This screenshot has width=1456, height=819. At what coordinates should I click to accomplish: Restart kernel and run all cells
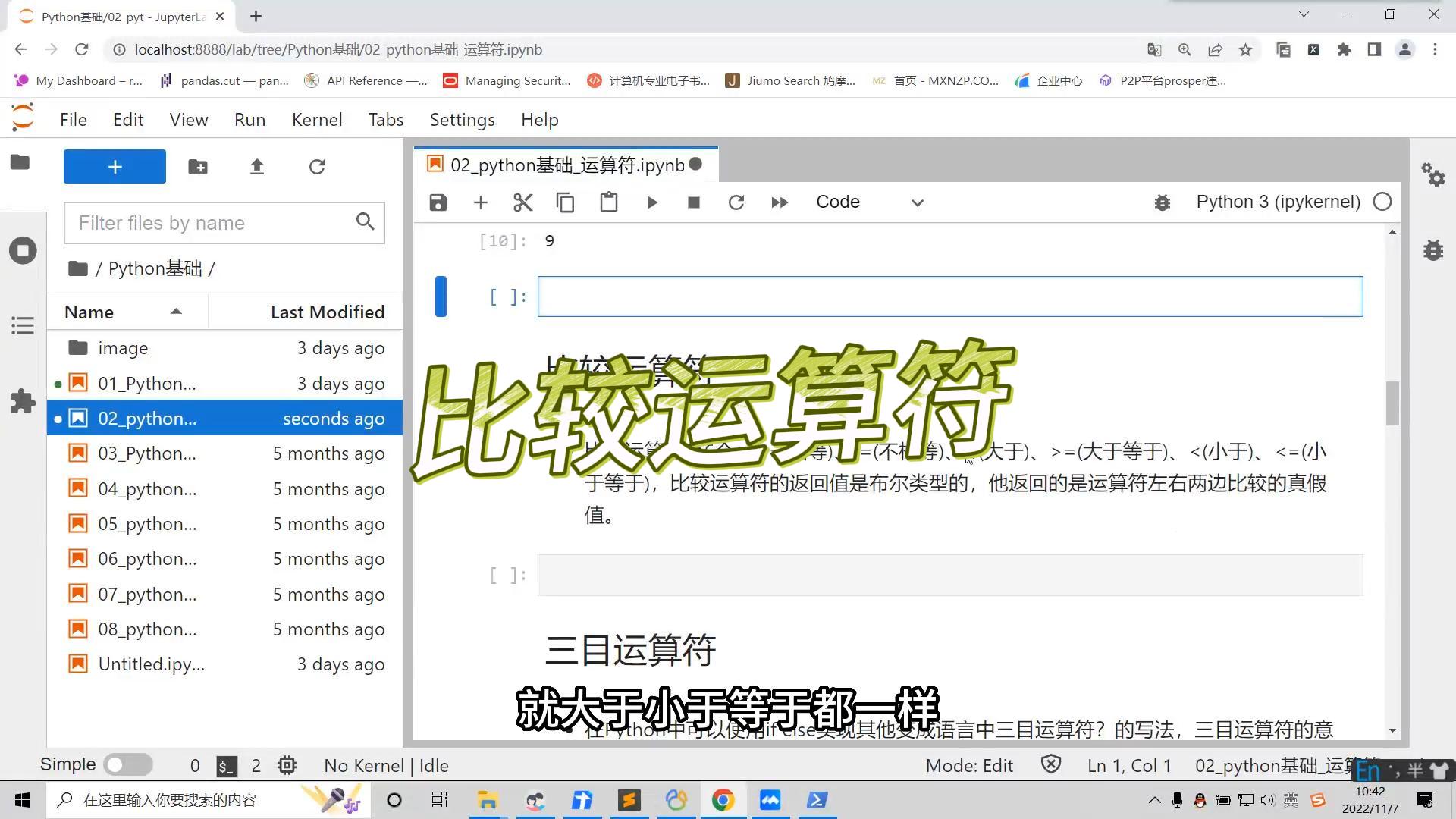click(780, 202)
